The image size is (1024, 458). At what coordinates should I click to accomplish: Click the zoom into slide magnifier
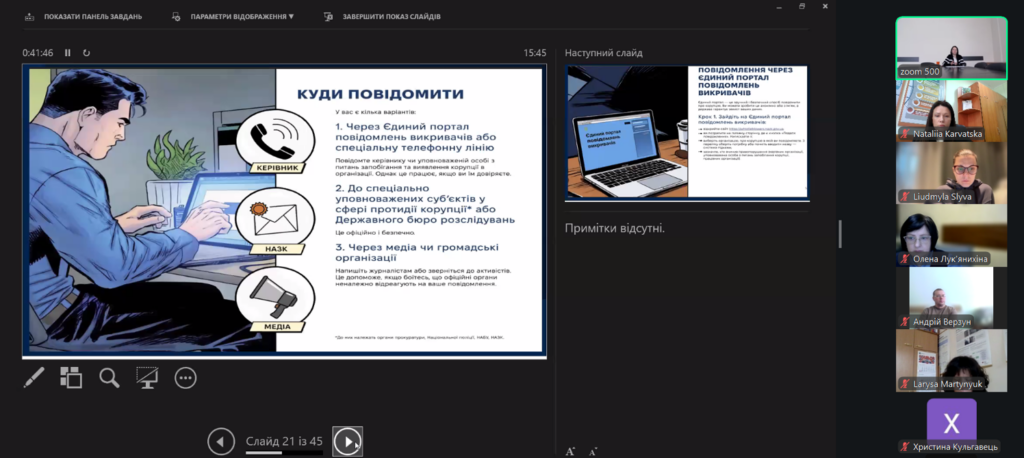pos(109,377)
